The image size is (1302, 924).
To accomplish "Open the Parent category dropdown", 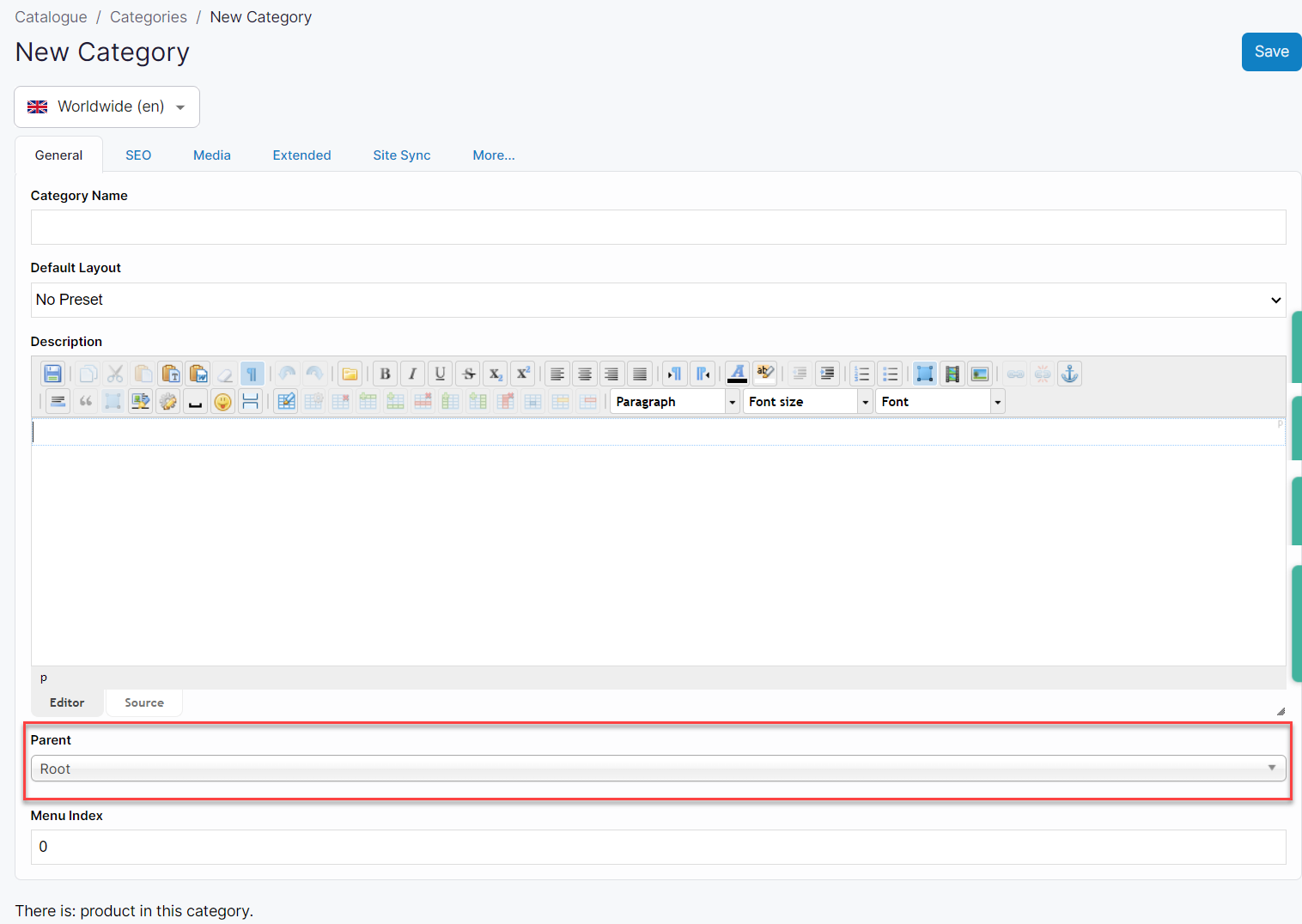I will pos(658,769).
